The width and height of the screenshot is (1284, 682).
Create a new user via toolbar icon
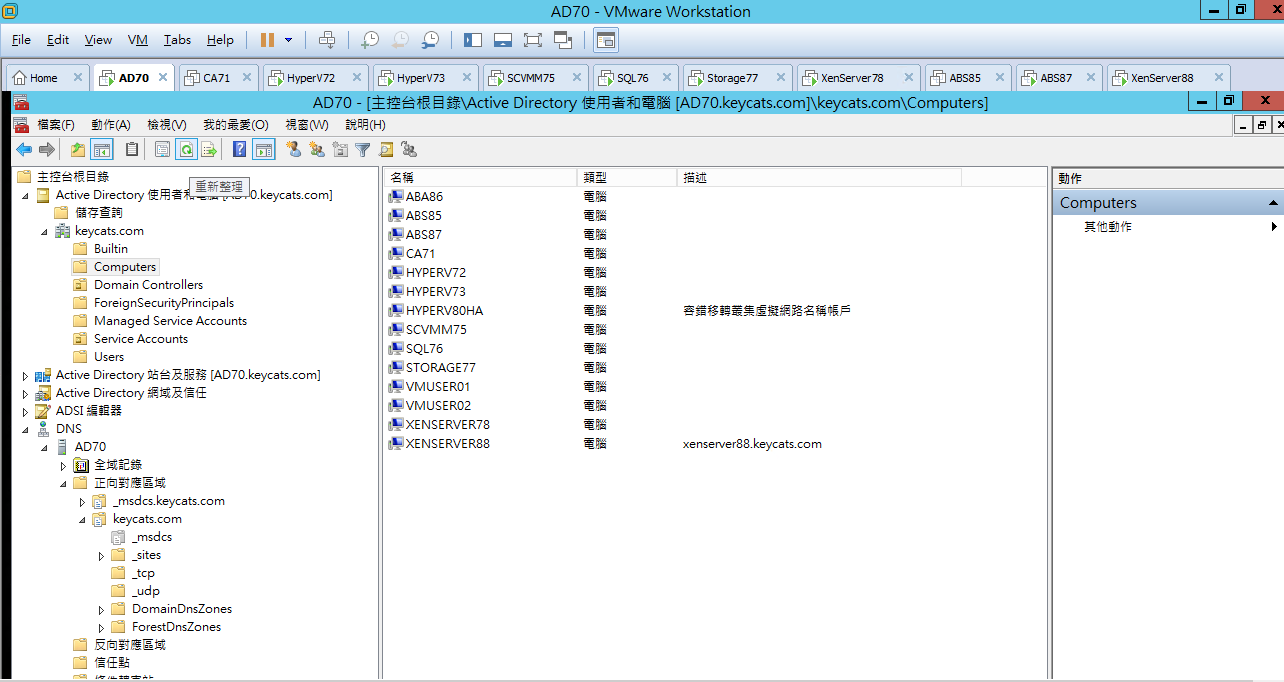[293, 150]
